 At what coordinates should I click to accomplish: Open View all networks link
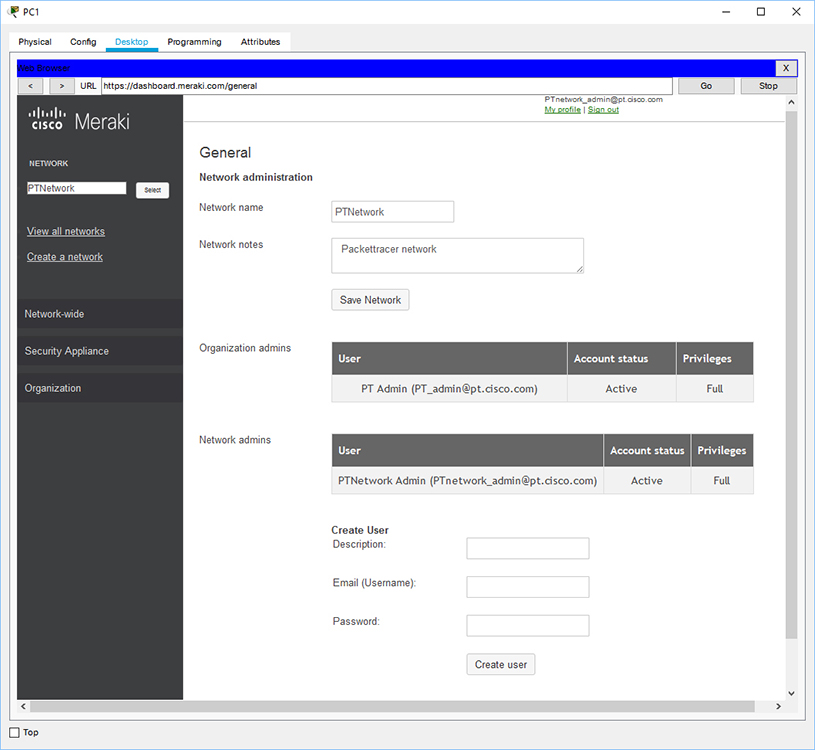(65, 231)
